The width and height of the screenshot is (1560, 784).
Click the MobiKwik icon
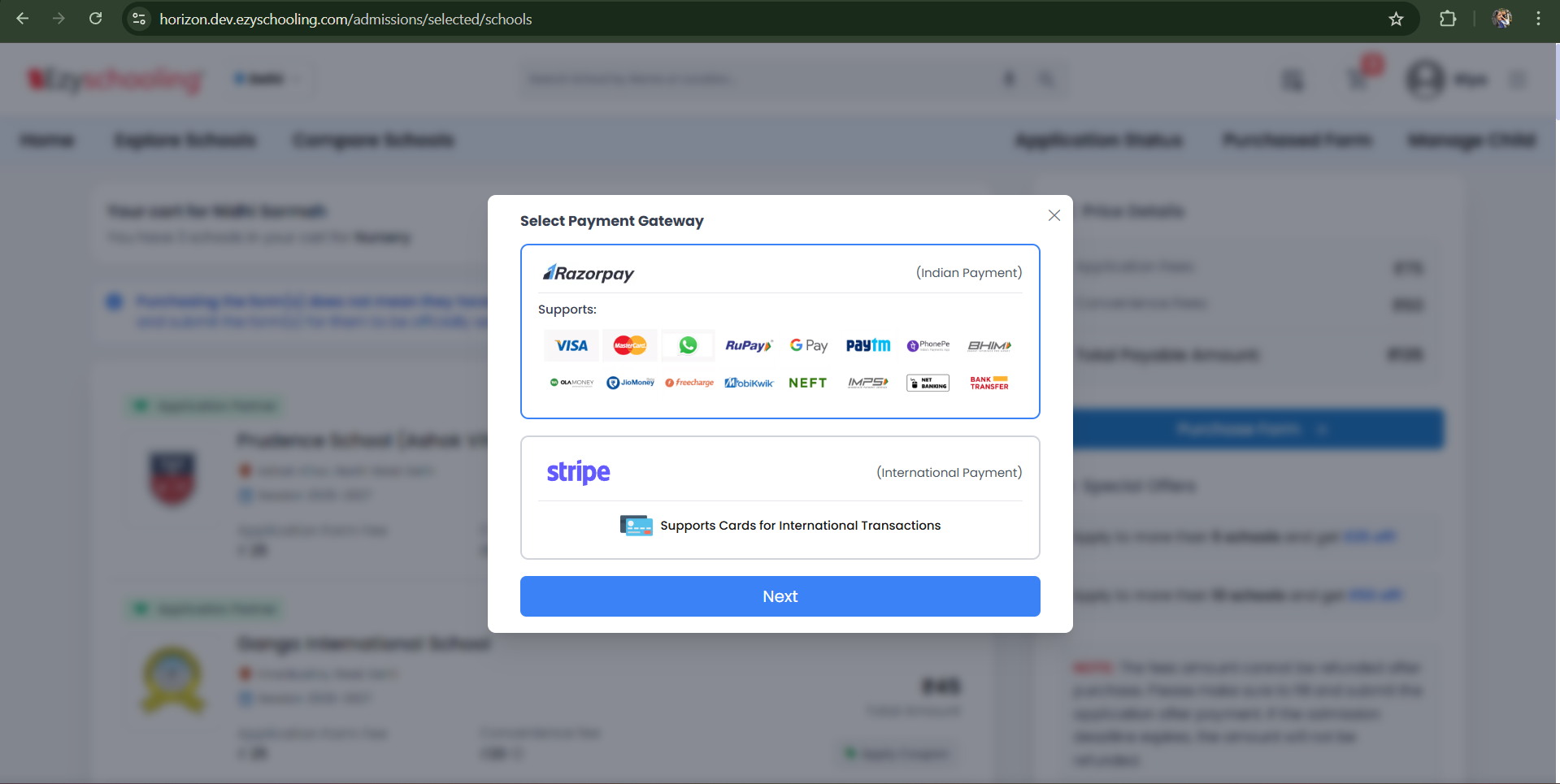tap(749, 383)
